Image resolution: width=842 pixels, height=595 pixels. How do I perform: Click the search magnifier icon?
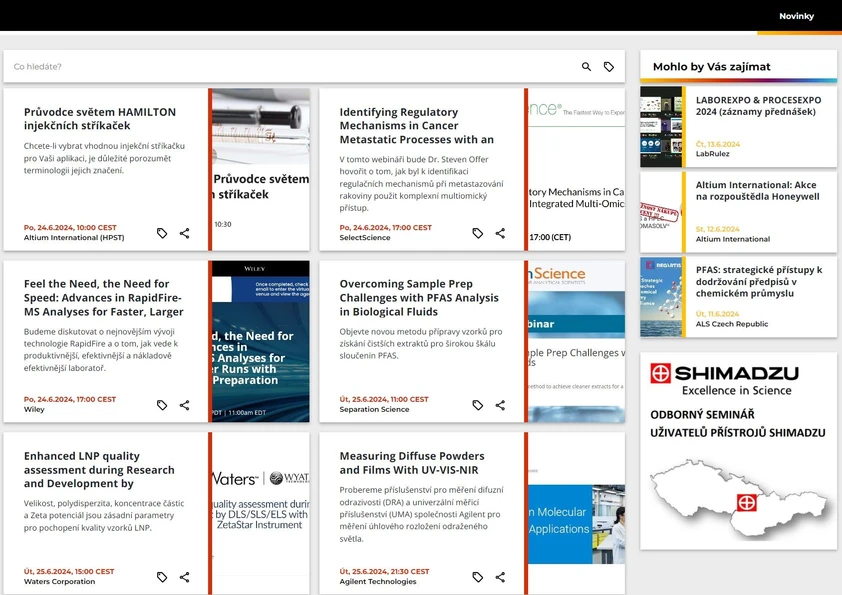586,67
